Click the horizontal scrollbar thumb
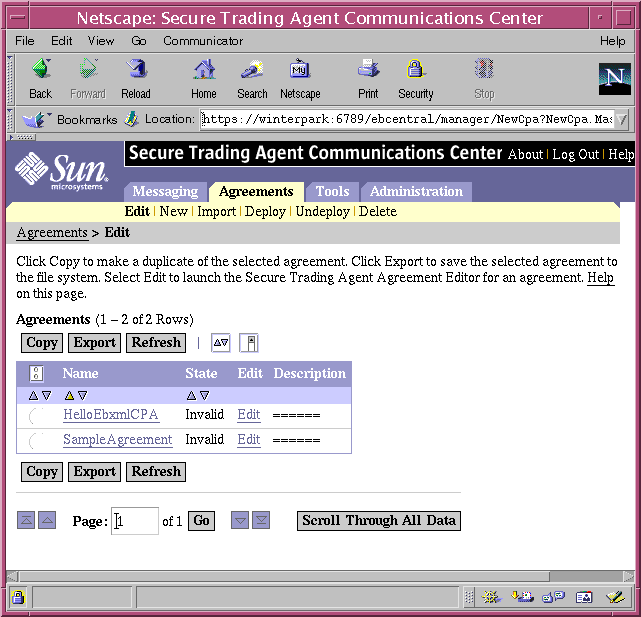The height and width of the screenshot is (617, 641). tap(284, 576)
